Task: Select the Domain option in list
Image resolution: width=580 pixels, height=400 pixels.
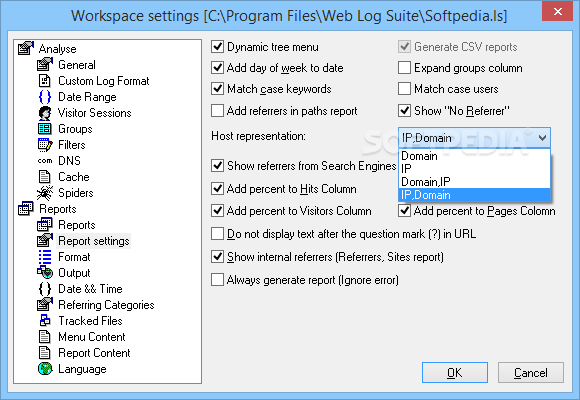Action: coord(475,156)
